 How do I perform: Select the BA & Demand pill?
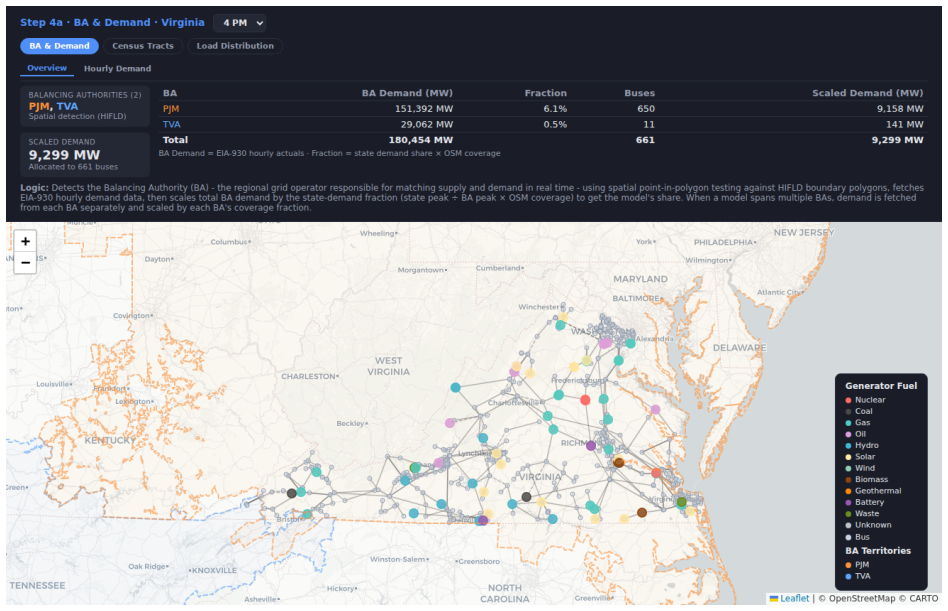[x=59, y=46]
